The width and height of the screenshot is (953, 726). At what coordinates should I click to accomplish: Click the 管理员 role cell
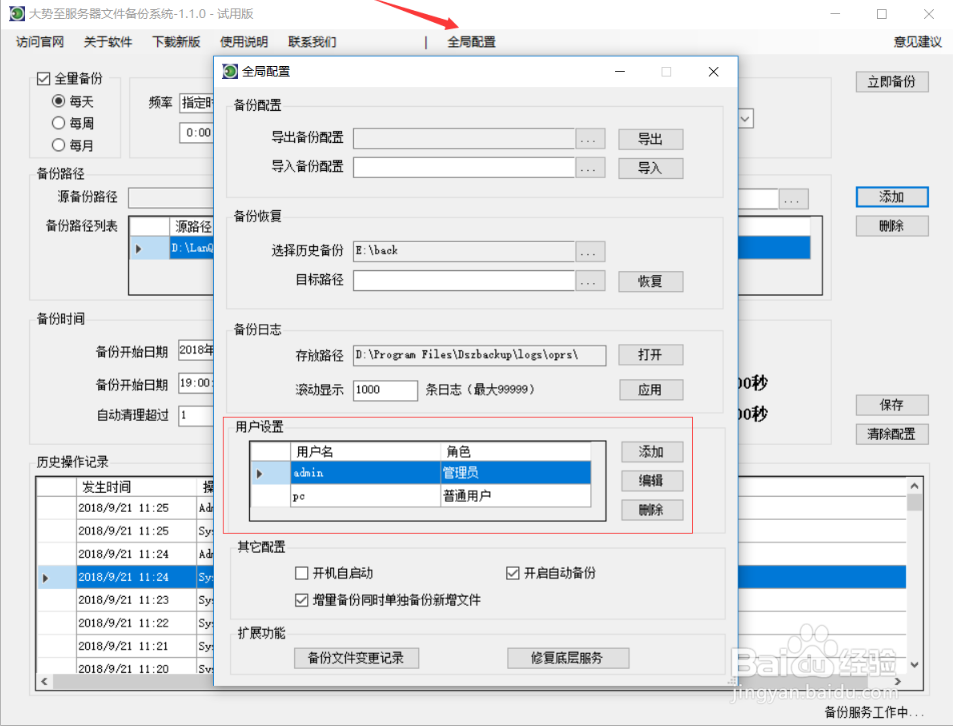[515, 473]
